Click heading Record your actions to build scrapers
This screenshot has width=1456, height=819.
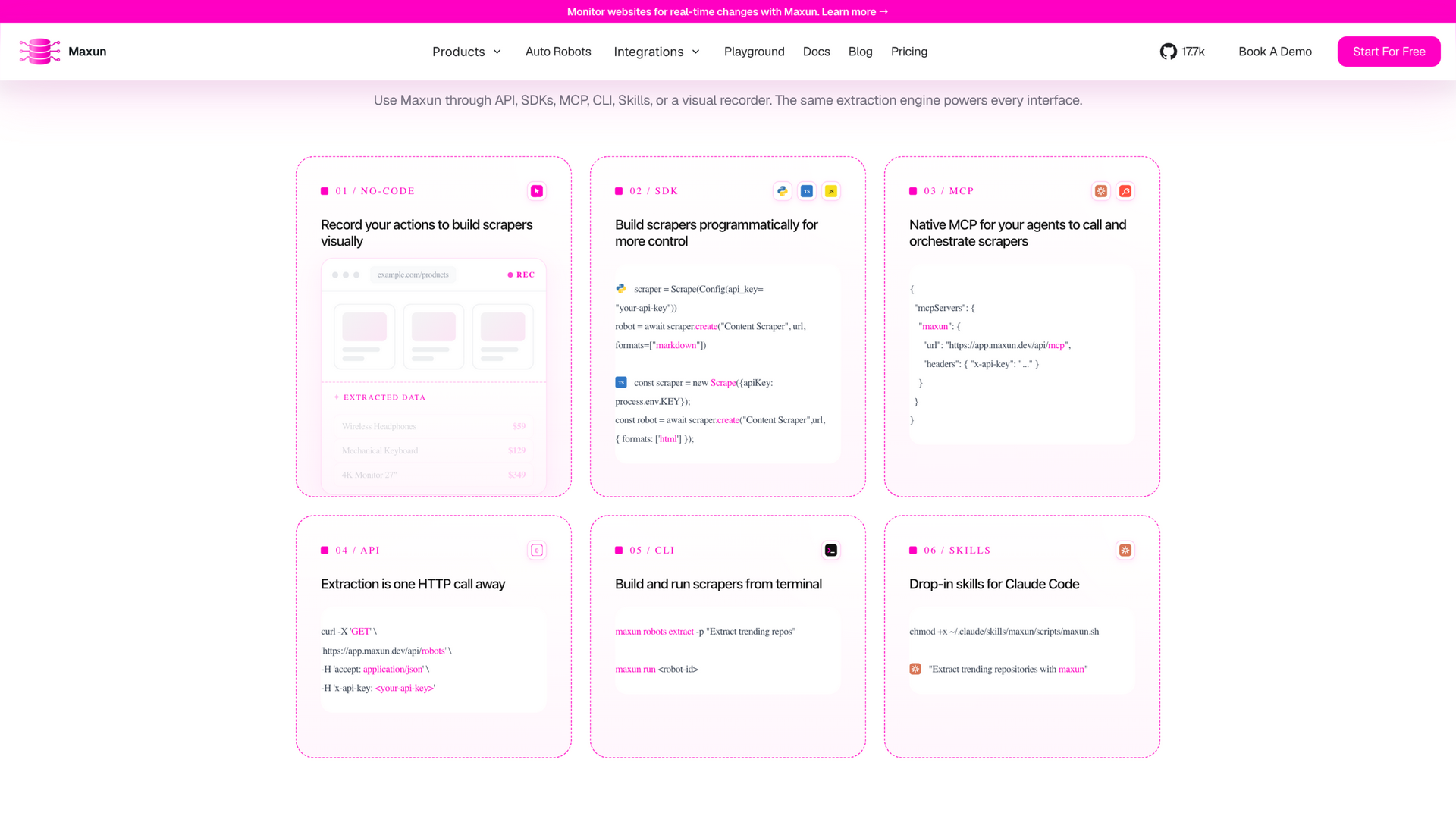coord(427,233)
